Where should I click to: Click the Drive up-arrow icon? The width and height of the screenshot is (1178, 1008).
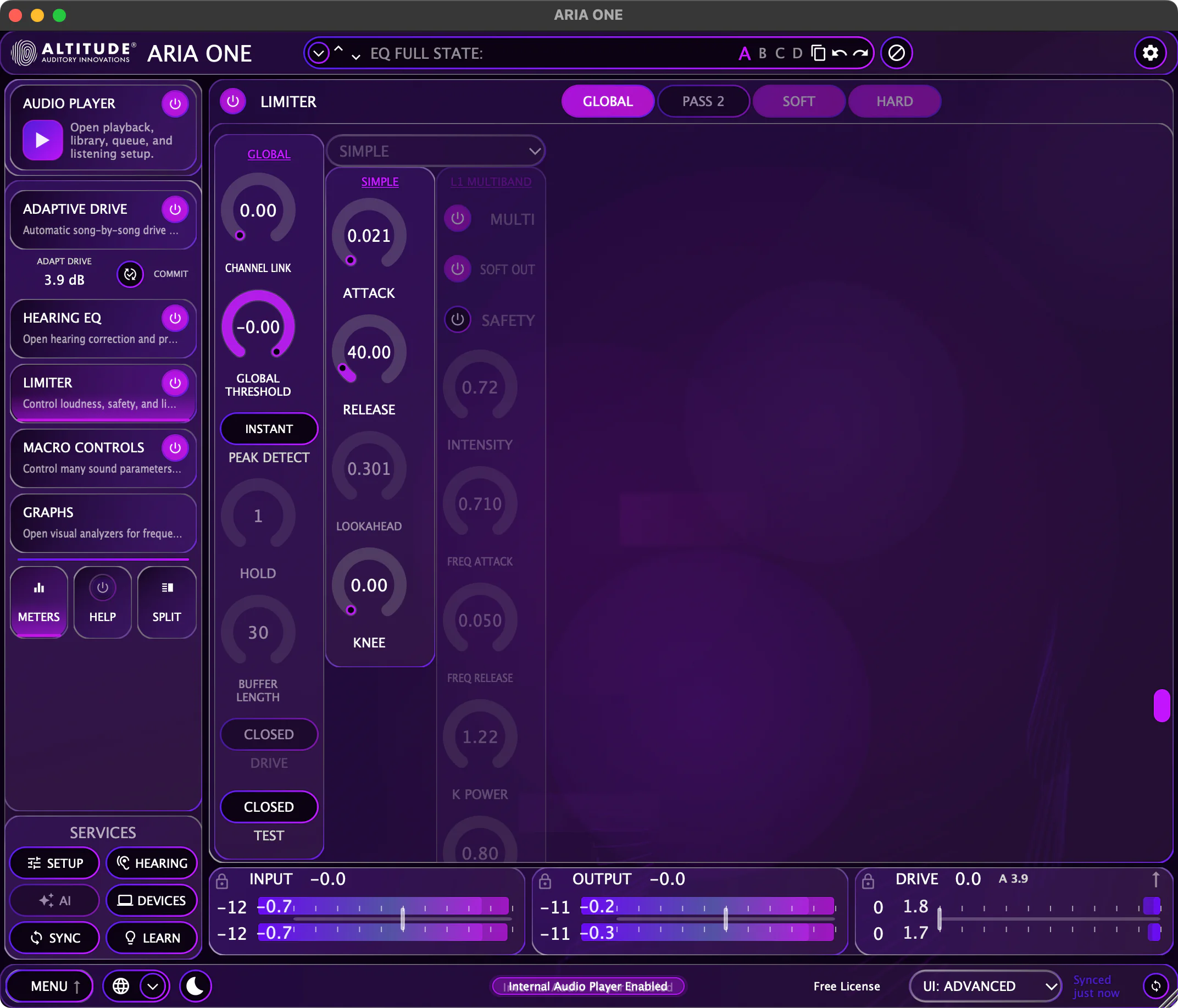tap(1155, 879)
